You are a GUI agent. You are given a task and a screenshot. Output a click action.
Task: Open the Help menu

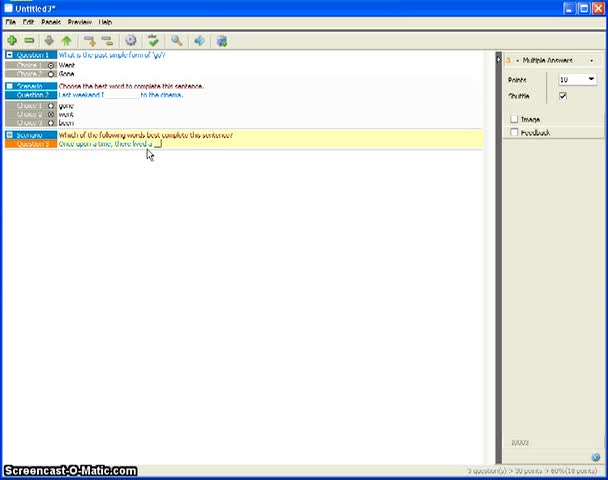(105, 22)
